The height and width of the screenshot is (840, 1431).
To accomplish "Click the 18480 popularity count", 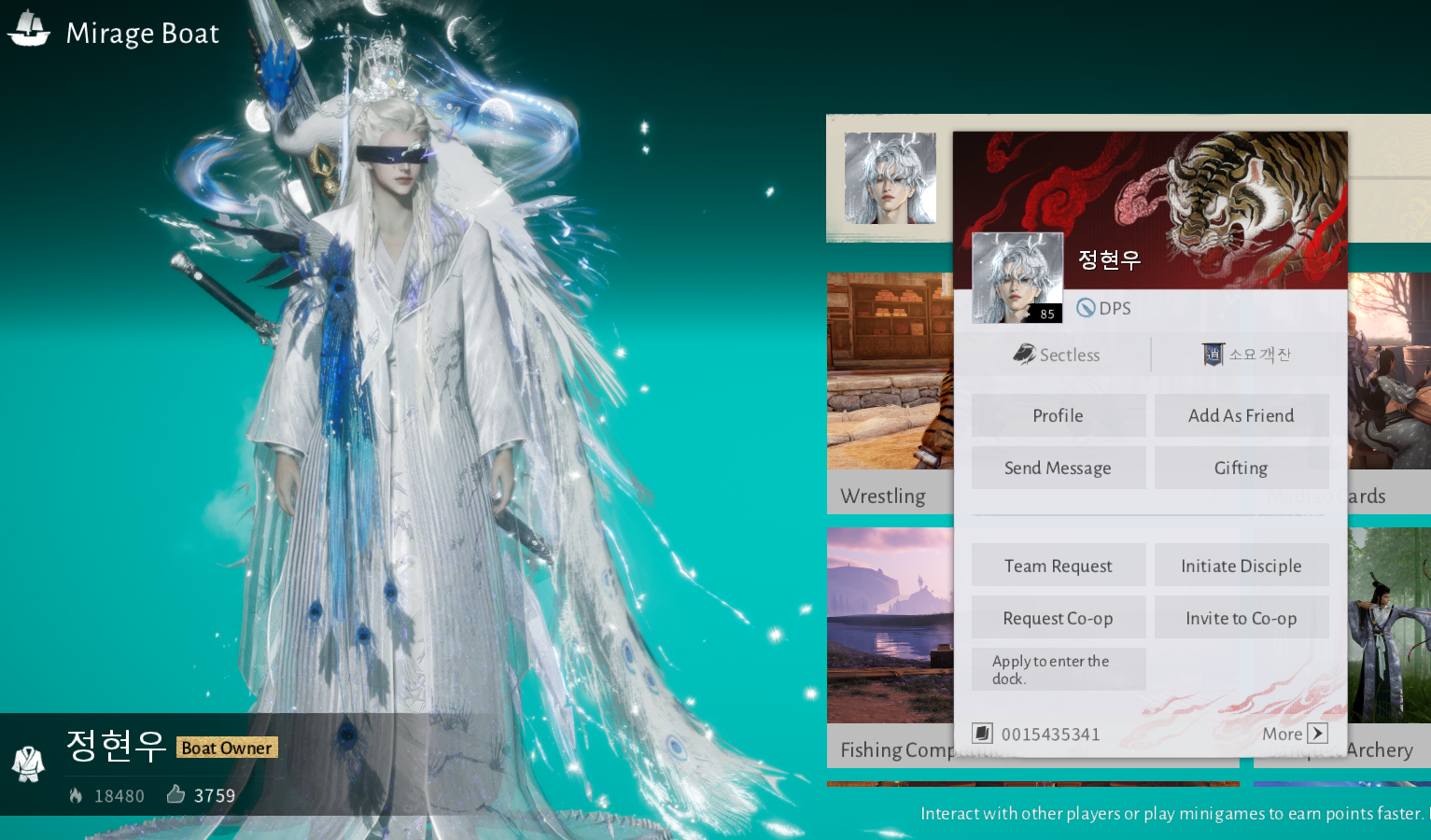I will [x=119, y=796].
